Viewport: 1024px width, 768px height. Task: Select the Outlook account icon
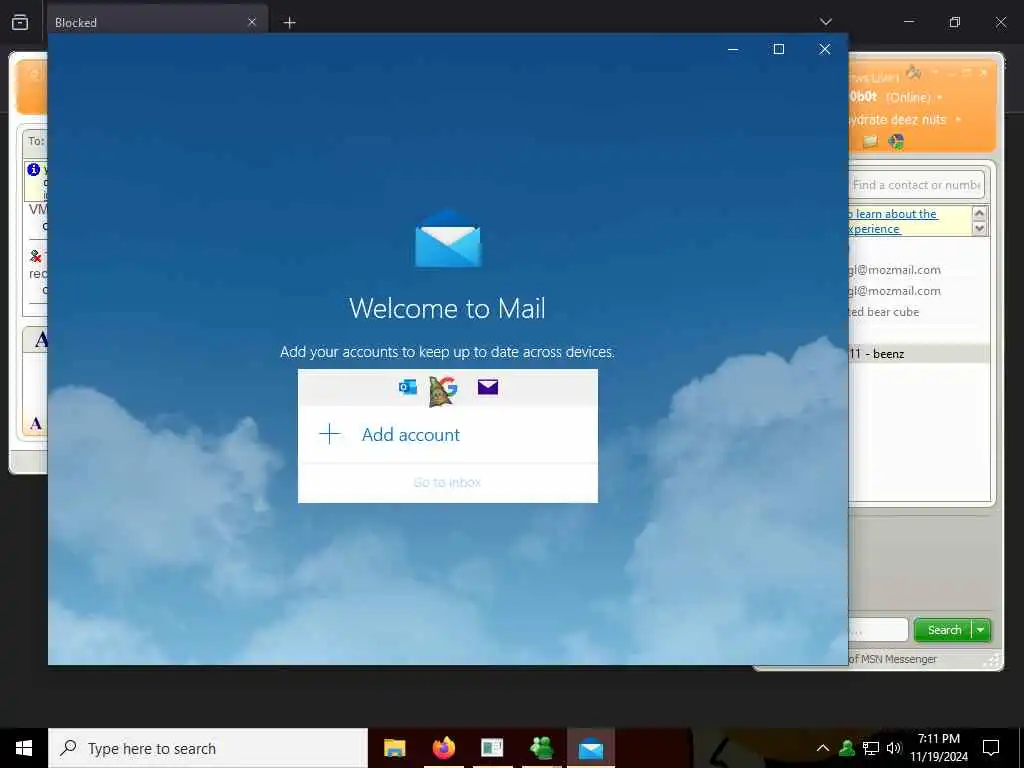[x=408, y=387]
